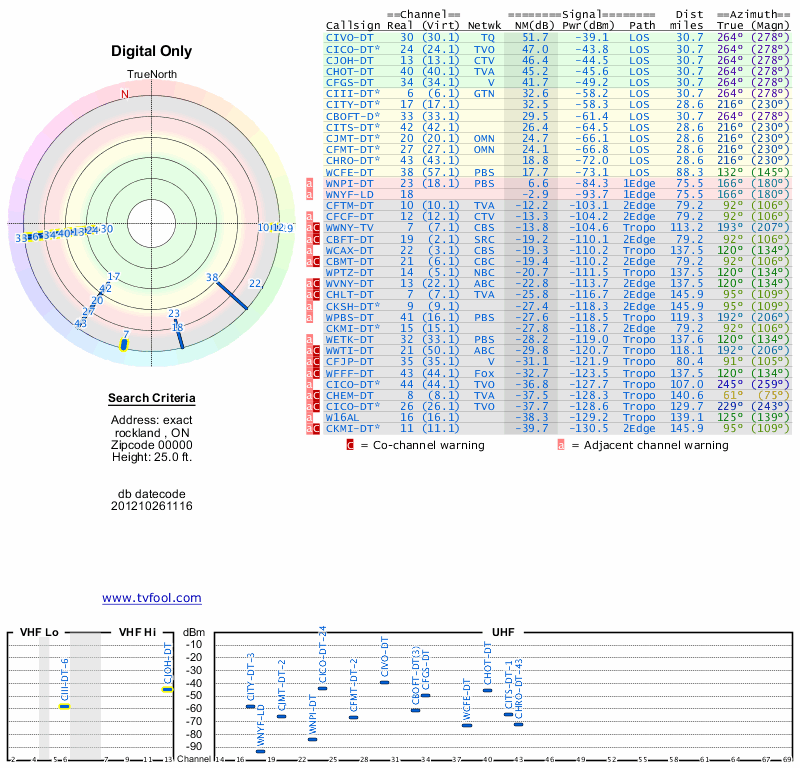Open the CIVO-DT callsign in the table
800x768 pixels.
point(350,37)
